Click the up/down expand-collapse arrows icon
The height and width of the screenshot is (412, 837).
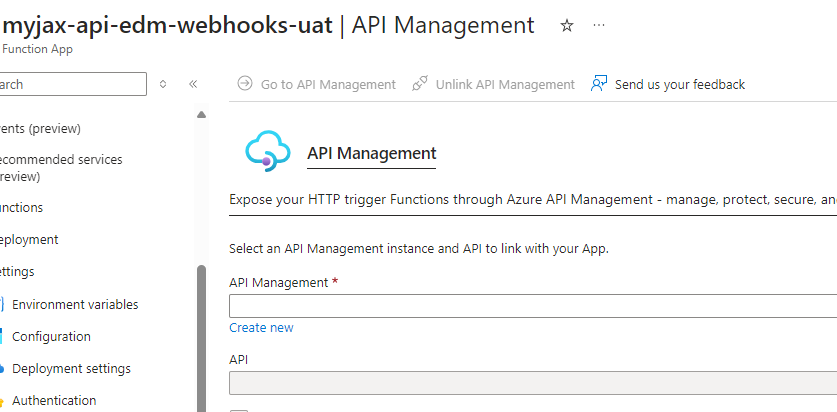tap(163, 84)
